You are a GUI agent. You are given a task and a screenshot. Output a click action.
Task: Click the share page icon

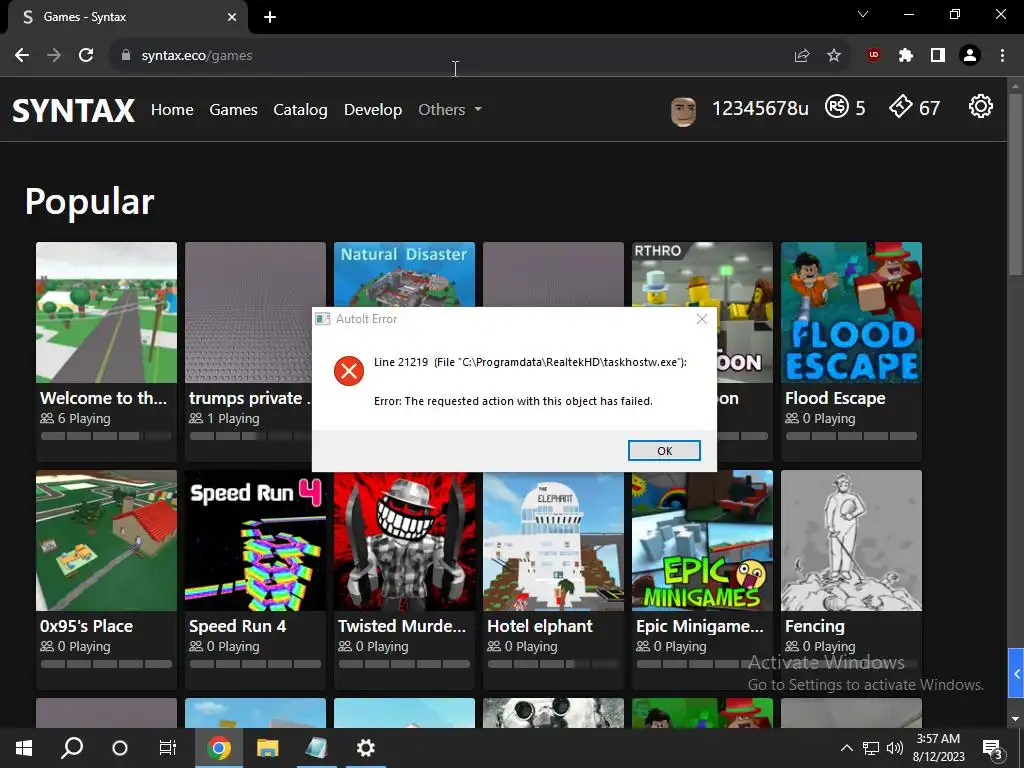[x=802, y=56]
